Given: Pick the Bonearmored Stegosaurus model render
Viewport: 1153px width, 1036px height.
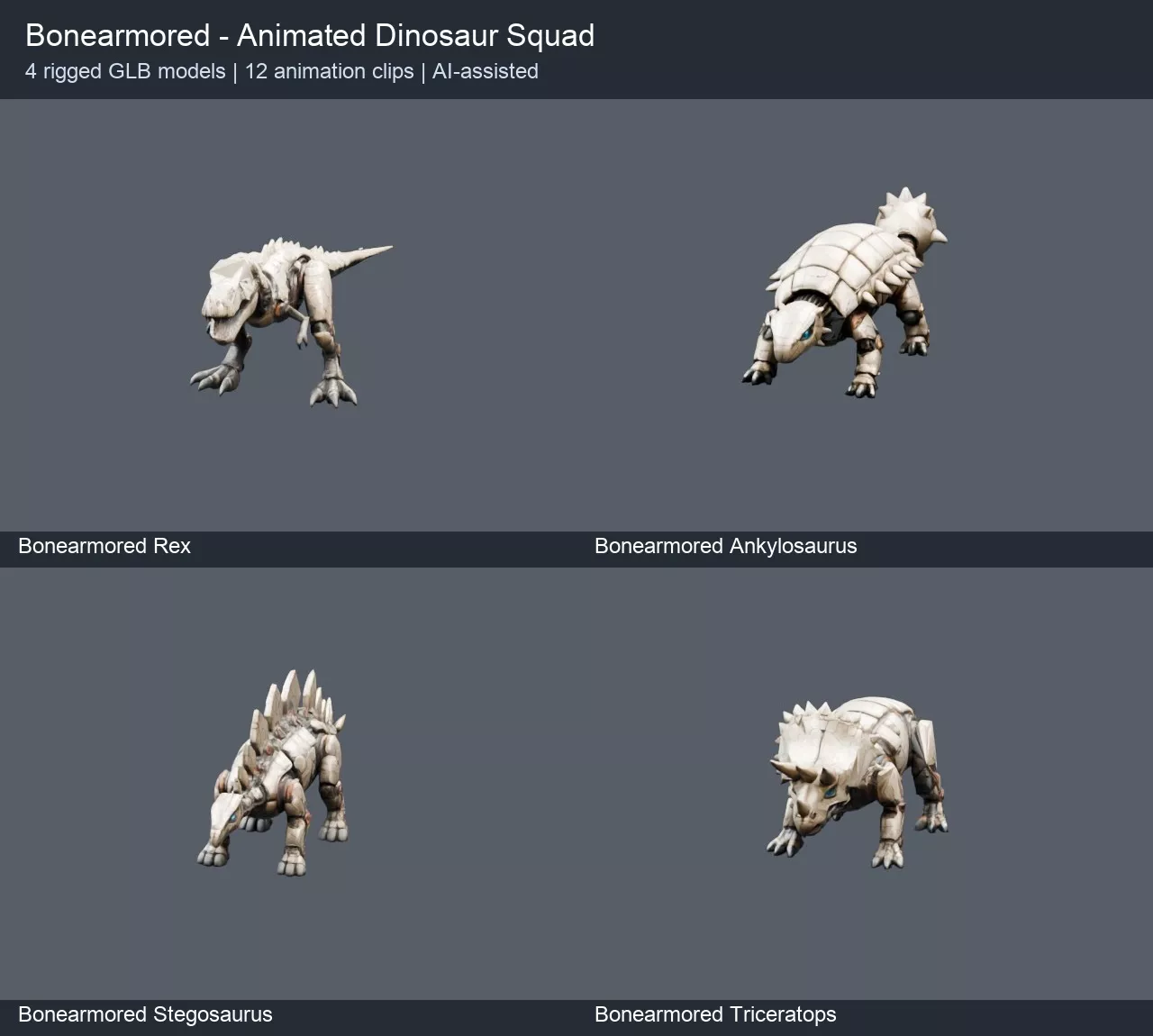Looking at the screenshot, I should click(273, 772).
